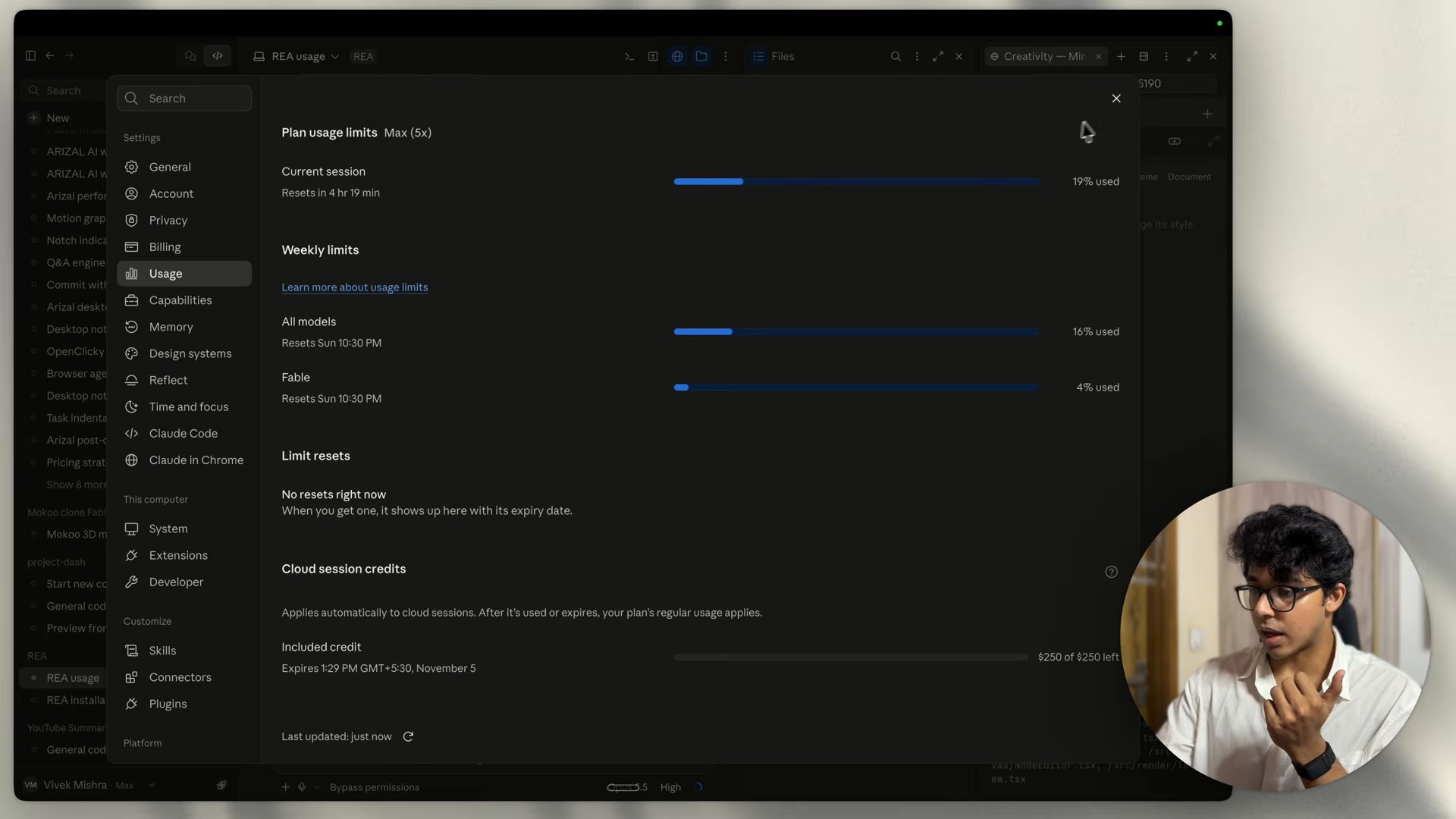This screenshot has height=819, width=1456.
Task: Click Bypass permissions in the bottom bar
Action: pyautogui.click(x=375, y=787)
